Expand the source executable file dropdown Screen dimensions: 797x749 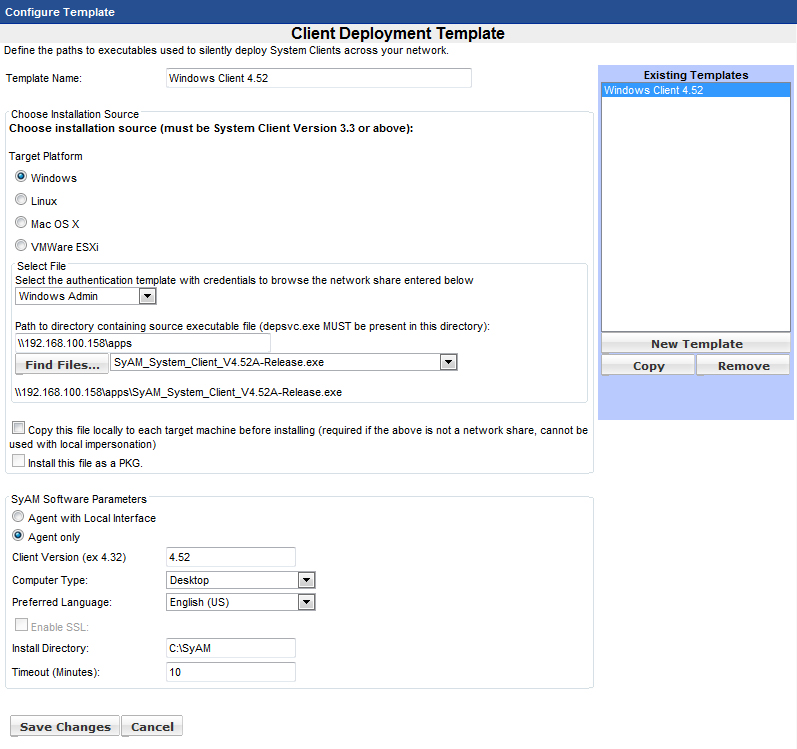(283, 363)
